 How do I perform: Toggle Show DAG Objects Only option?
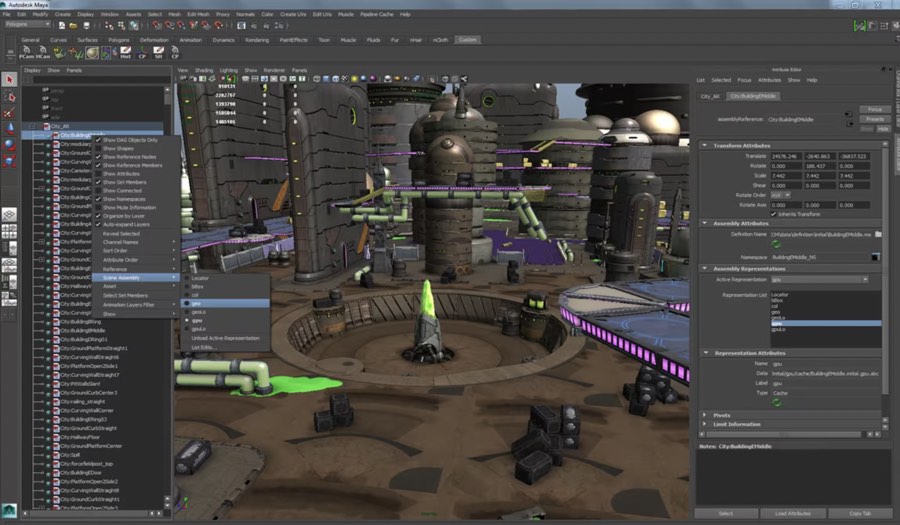(130, 140)
